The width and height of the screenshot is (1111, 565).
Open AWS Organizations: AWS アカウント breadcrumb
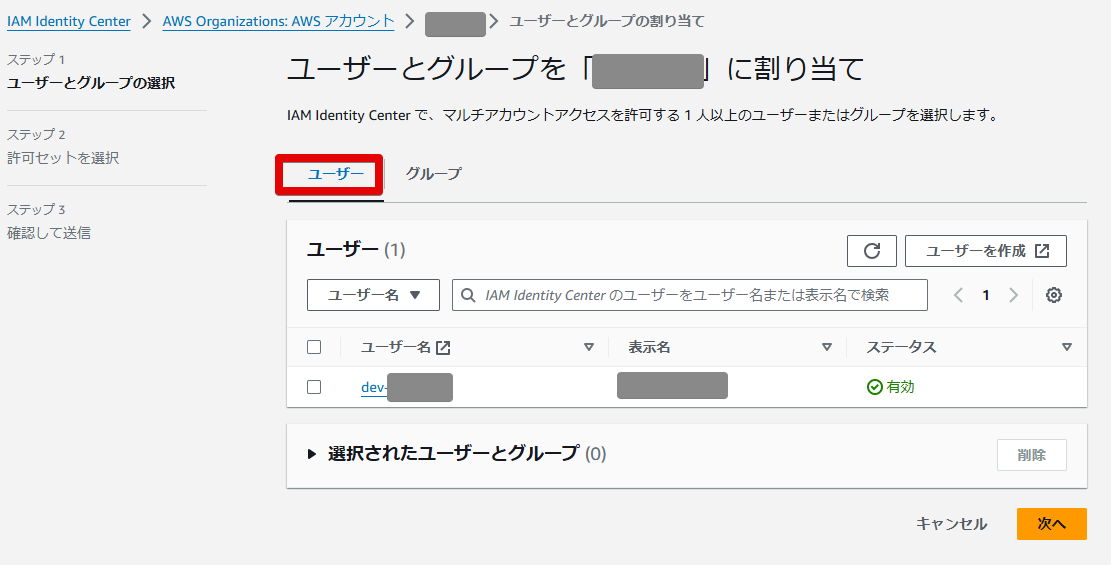(278, 21)
